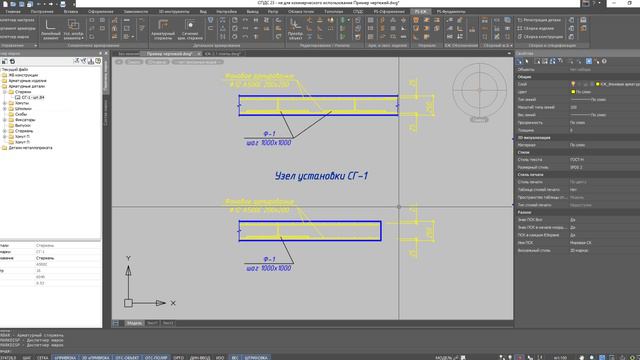Click the Цвет color swatch value
This screenshot has width=640, height=360.
pyautogui.click(x=573, y=92)
